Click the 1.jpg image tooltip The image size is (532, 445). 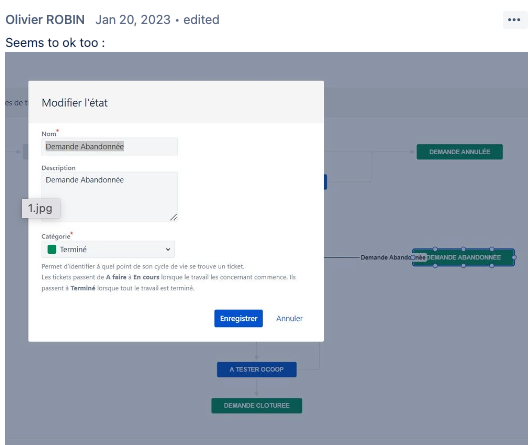coord(41,208)
